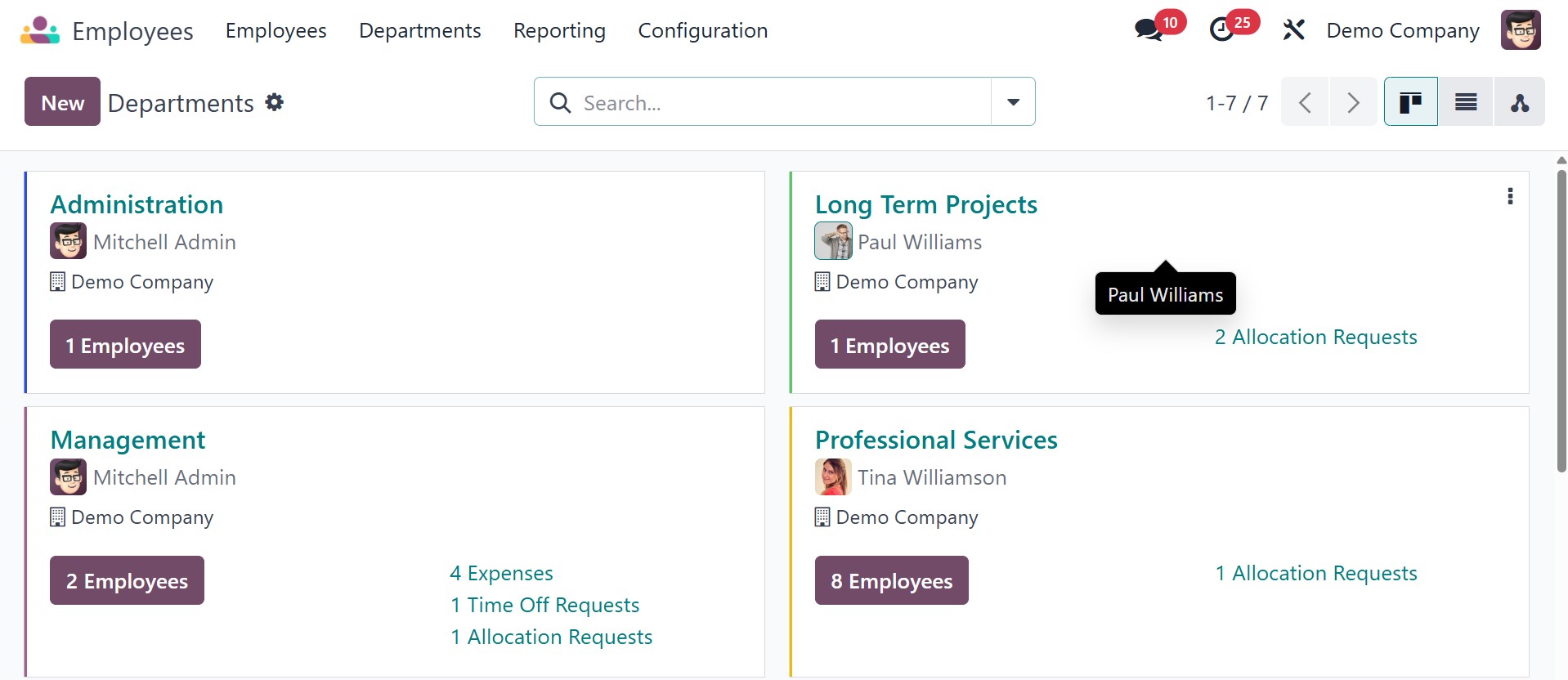The width and height of the screenshot is (1568, 680).
Task: Open the Reporting menu
Action: point(559,30)
